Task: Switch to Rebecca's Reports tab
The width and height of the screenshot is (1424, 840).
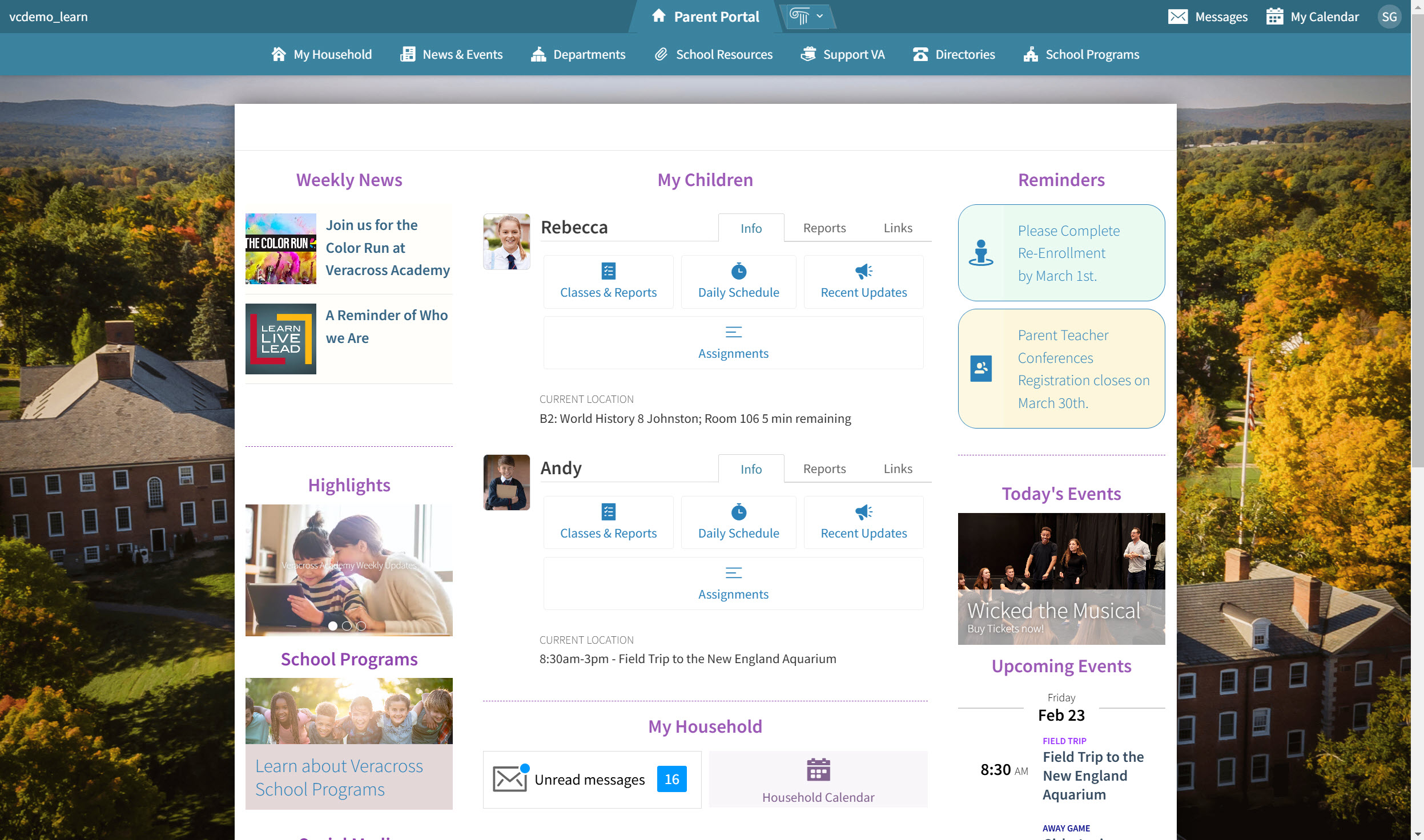Action: pos(824,227)
